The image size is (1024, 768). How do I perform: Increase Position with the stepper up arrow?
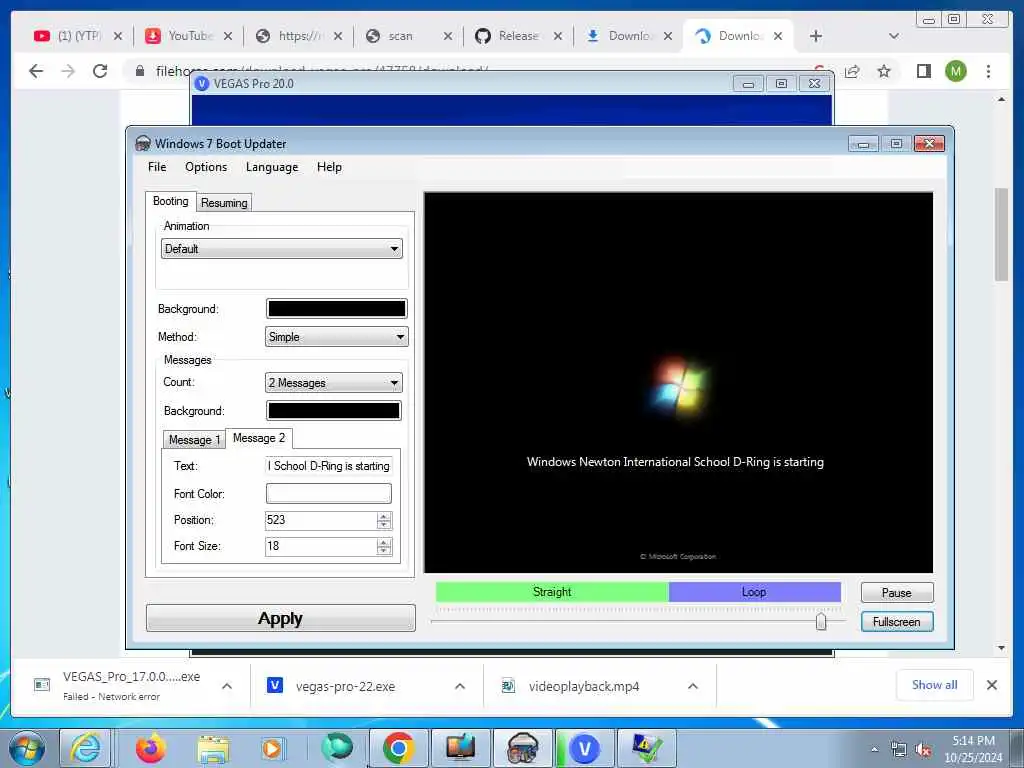point(384,516)
